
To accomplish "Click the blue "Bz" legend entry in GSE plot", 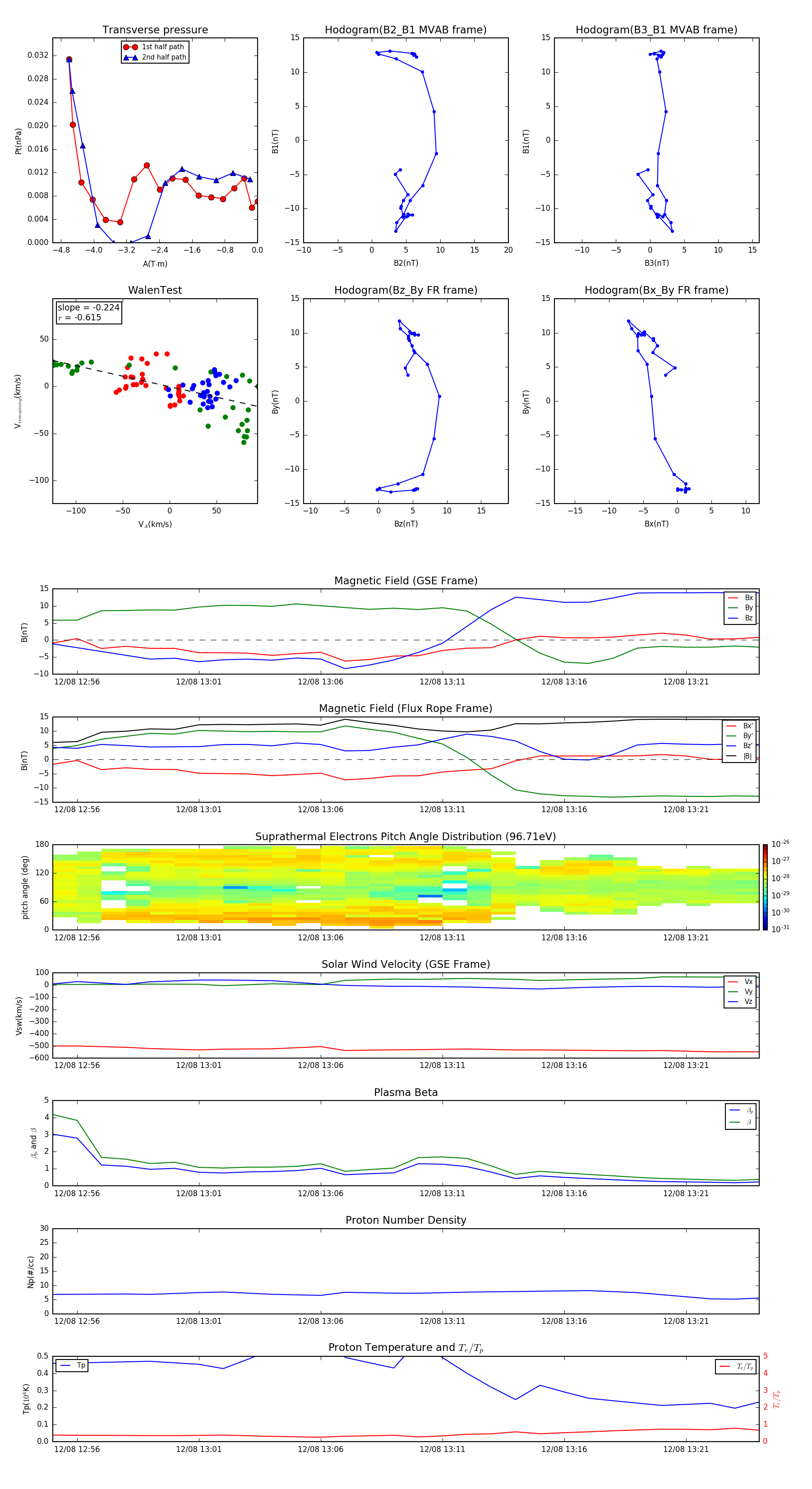I will pyautogui.click(x=740, y=618).
